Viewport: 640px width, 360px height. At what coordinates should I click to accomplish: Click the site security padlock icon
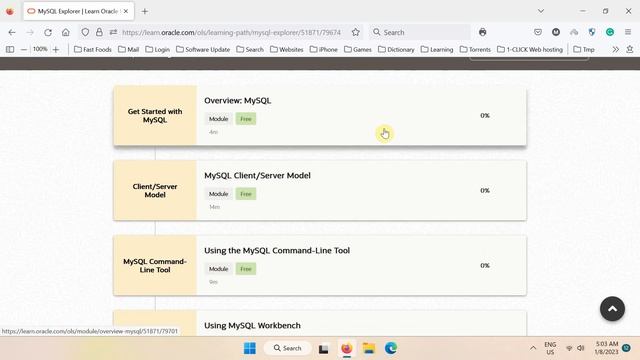(x=99, y=32)
